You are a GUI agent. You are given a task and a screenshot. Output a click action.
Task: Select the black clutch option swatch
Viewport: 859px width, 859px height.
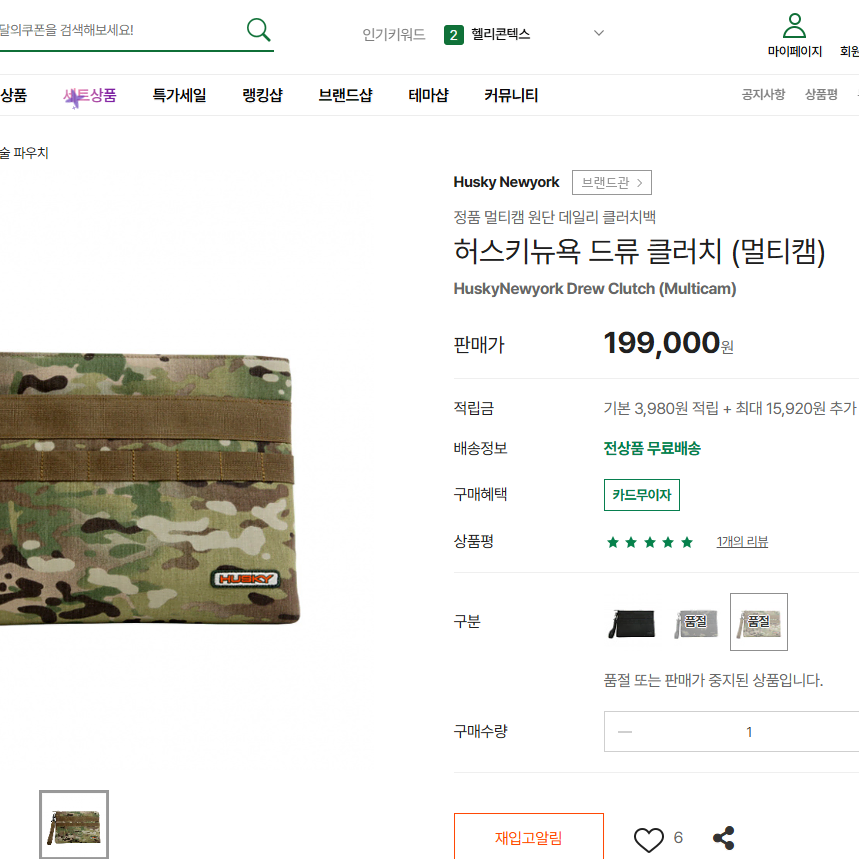pyautogui.click(x=632, y=622)
